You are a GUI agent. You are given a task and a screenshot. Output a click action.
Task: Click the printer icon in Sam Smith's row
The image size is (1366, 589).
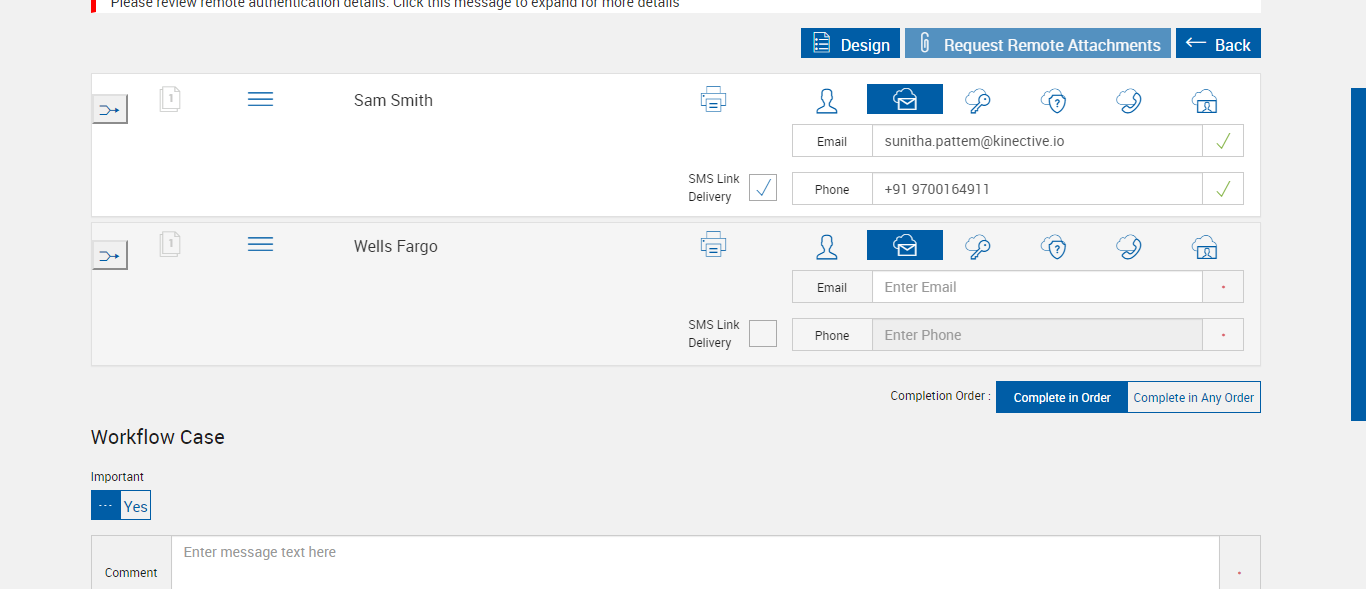[x=713, y=99]
